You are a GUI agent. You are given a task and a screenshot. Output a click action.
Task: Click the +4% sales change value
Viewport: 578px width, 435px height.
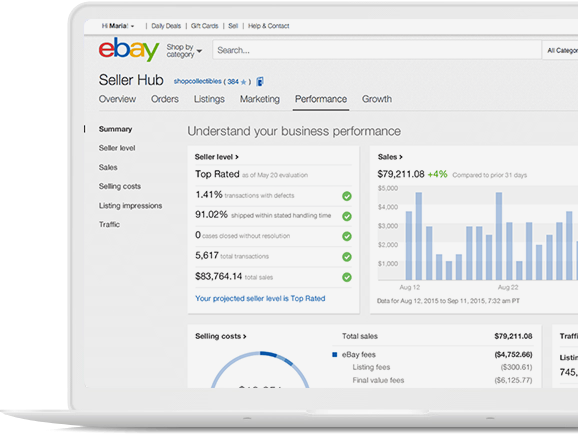click(437, 174)
